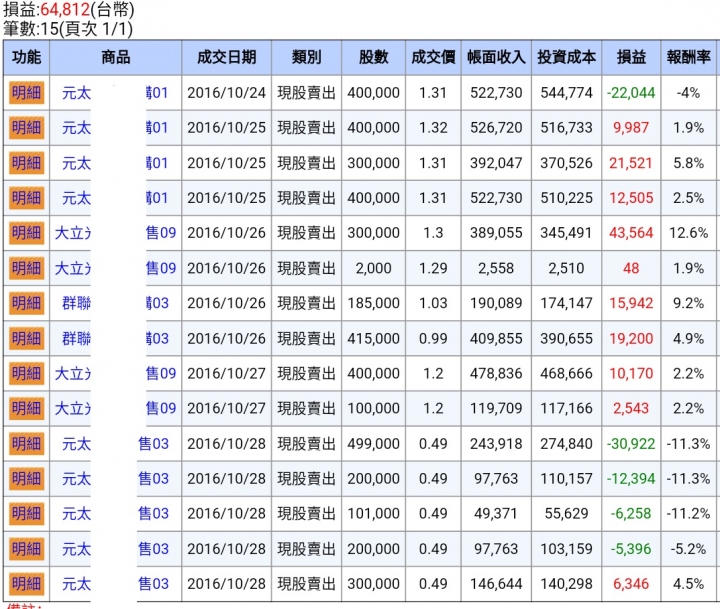
Task: Open product link in the 174,147 cost row
Action: click(115, 303)
